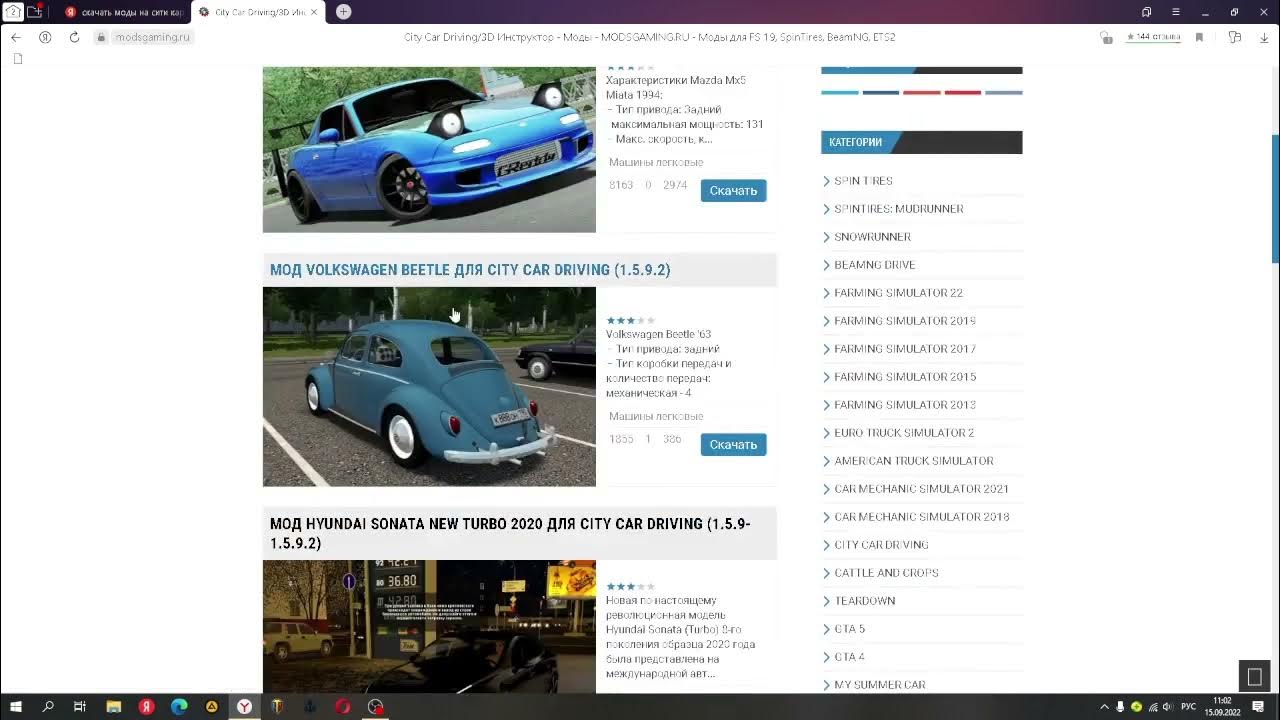The height and width of the screenshot is (720, 1280).
Task: Click the modsgaming.ru address field
Action: click(x=152, y=37)
